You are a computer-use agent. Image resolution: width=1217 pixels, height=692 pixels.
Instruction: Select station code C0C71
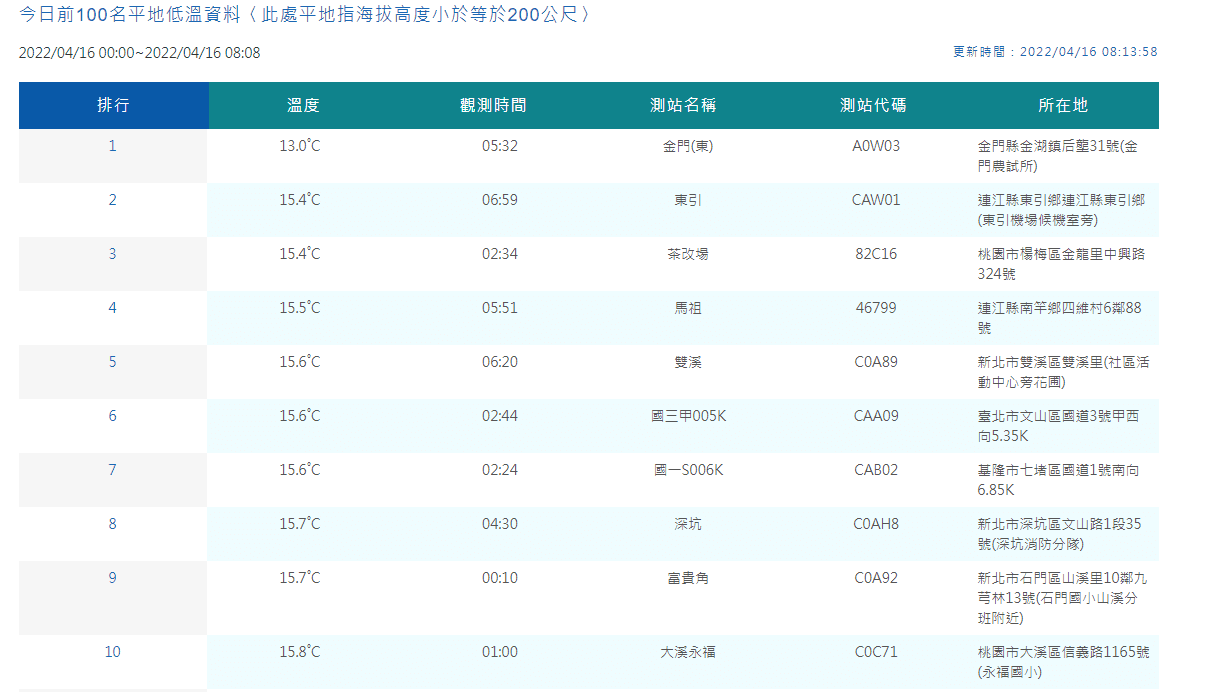(876, 651)
